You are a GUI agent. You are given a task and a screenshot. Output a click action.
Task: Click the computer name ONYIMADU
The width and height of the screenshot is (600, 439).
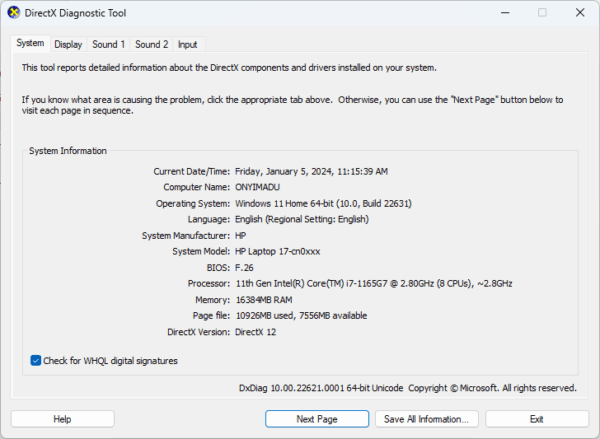tap(257, 187)
